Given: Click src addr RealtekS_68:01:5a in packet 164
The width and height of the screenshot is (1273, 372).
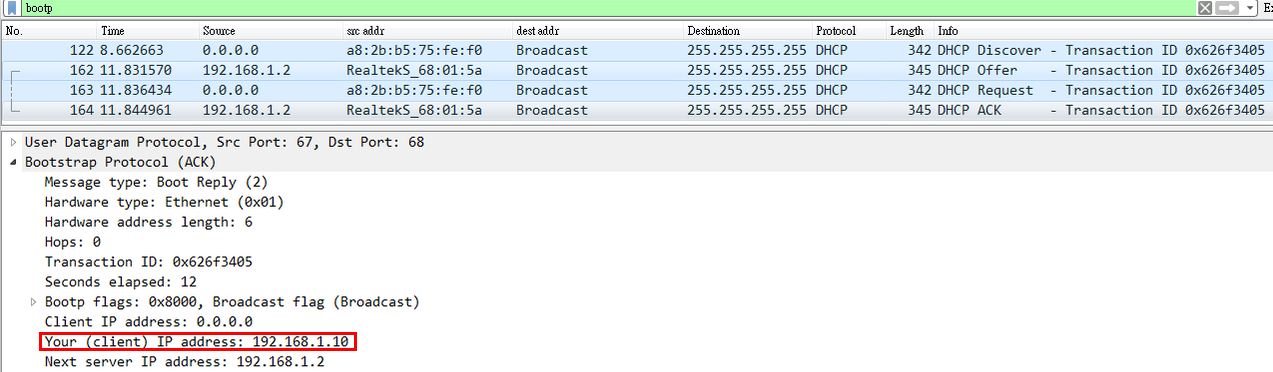Looking at the screenshot, I should [414, 110].
